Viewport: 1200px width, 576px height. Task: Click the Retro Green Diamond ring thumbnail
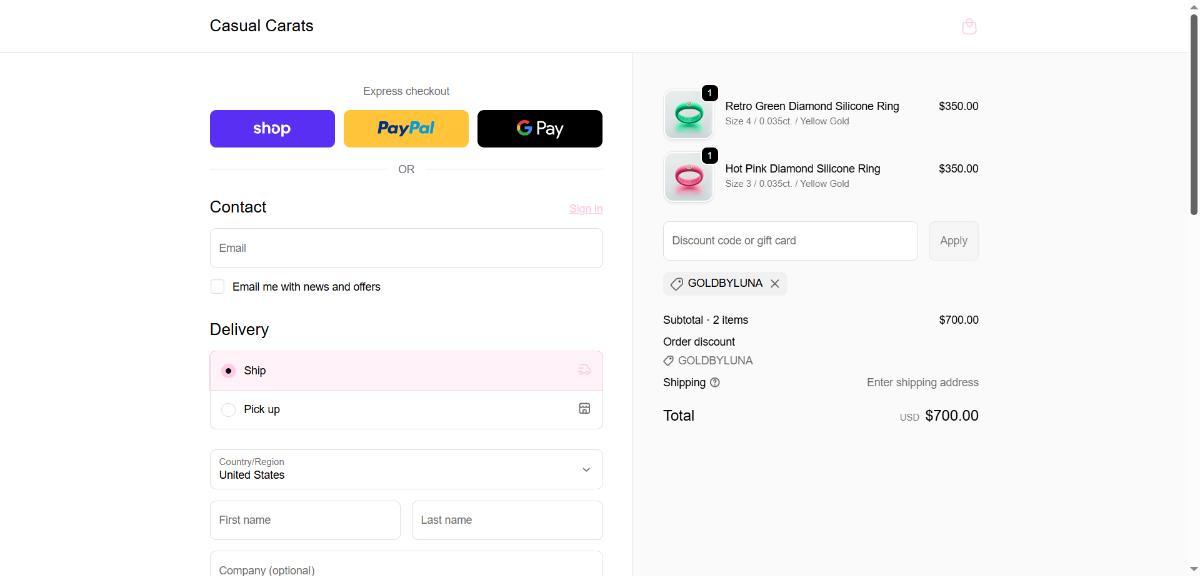688,114
